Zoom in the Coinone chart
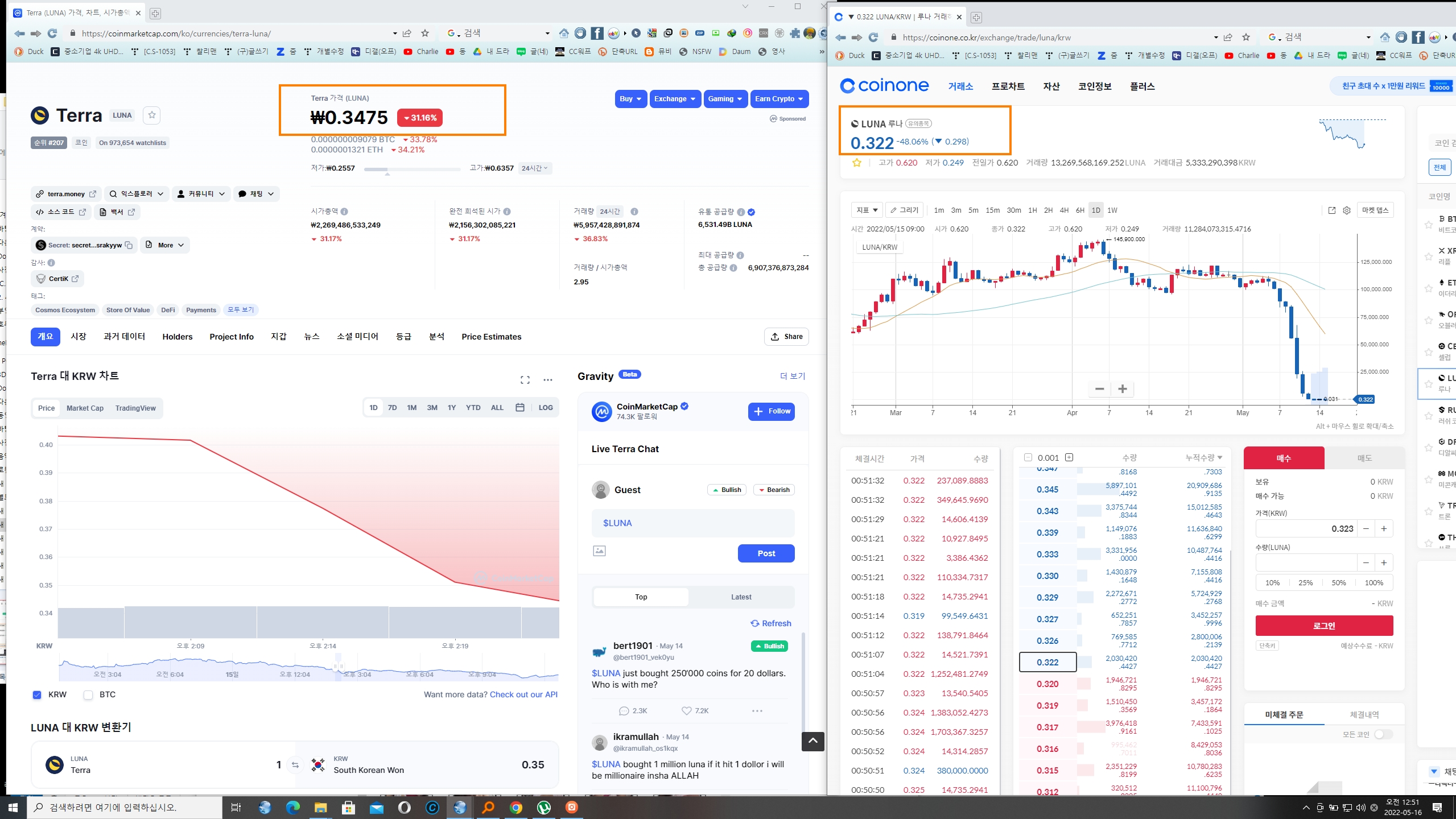The height and width of the screenshot is (819, 1456). 1122,389
